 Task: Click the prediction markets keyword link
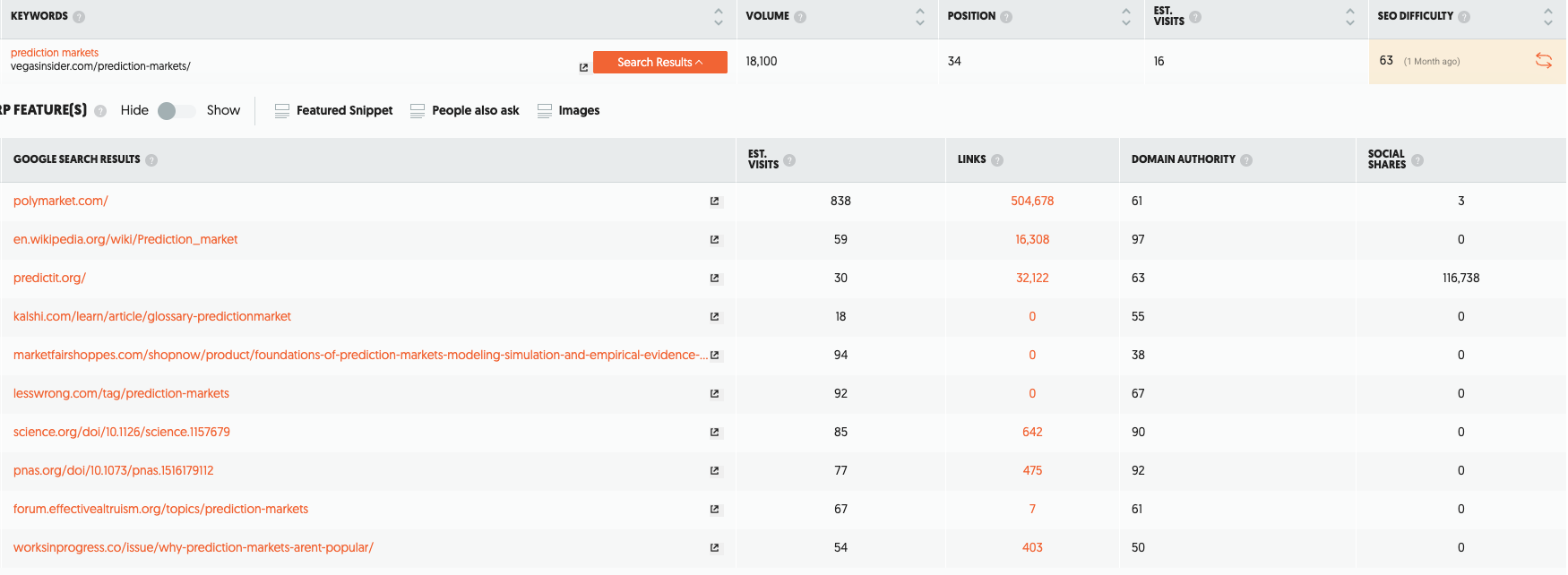pyautogui.click(x=55, y=53)
